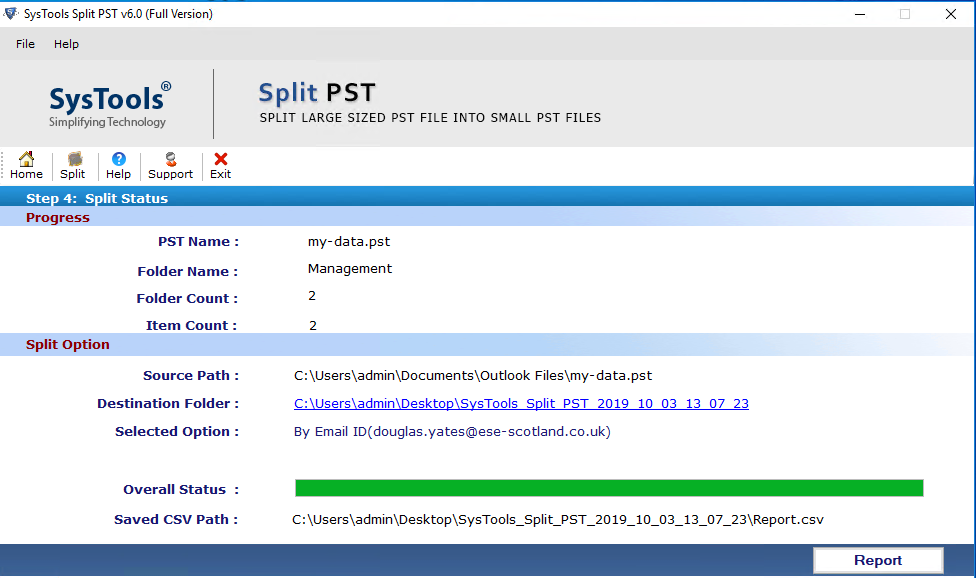Viewport: 976px width, 578px height.
Task: Click the 'Split Option' section heading
Action: click(x=68, y=345)
